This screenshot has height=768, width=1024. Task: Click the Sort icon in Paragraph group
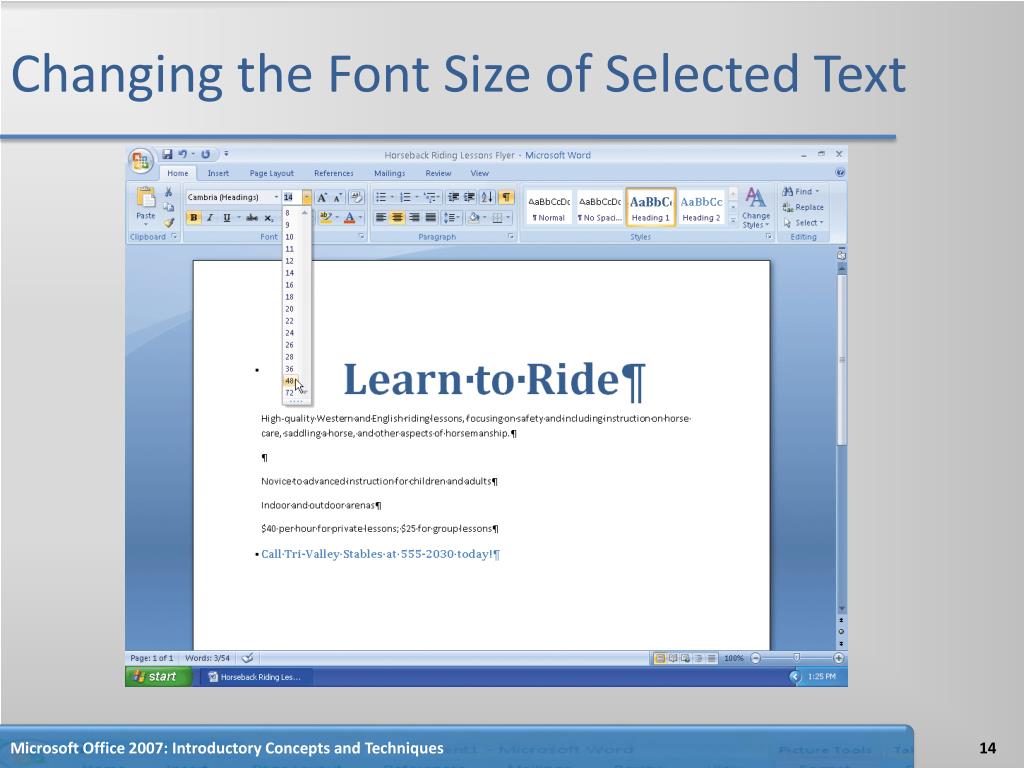487,197
